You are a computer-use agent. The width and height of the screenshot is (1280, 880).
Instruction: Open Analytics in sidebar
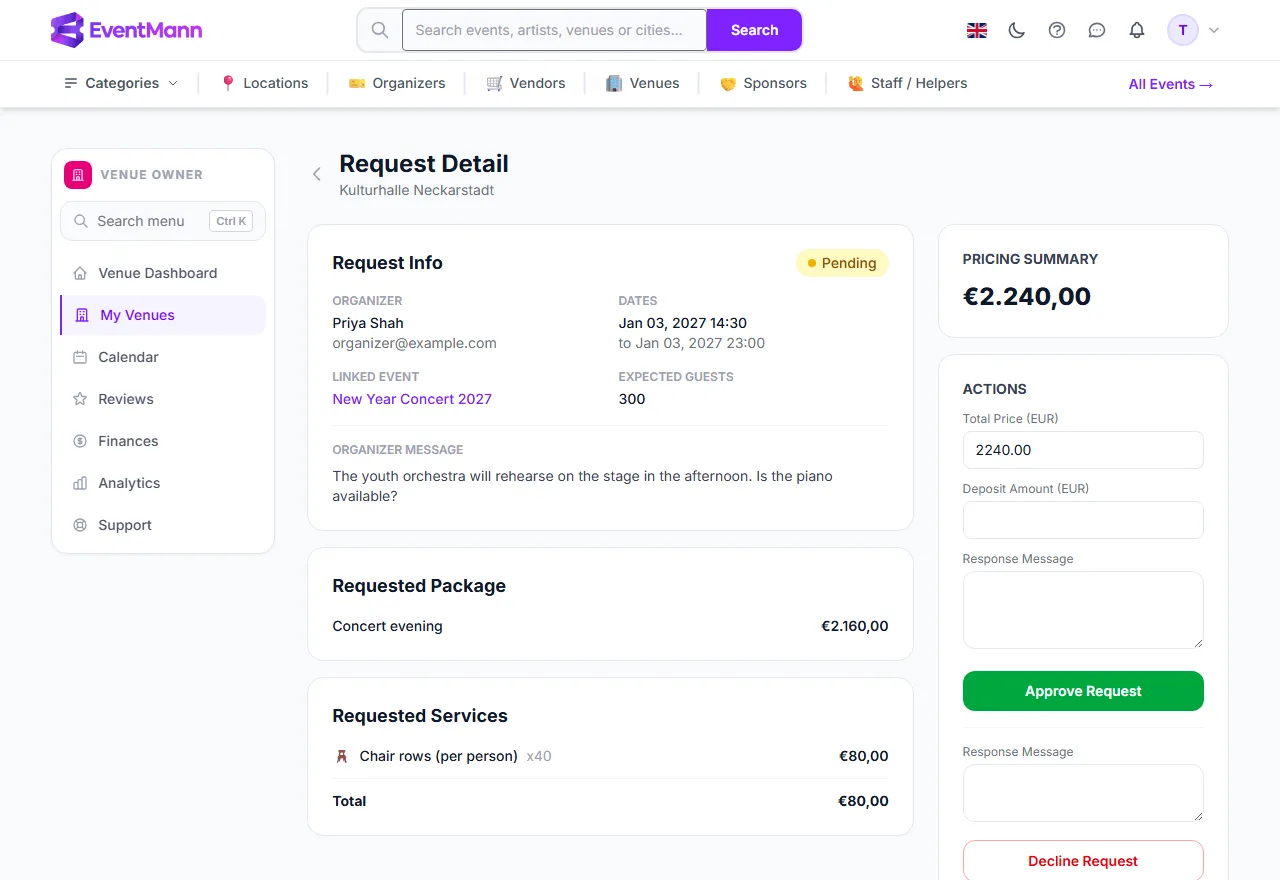point(163,483)
